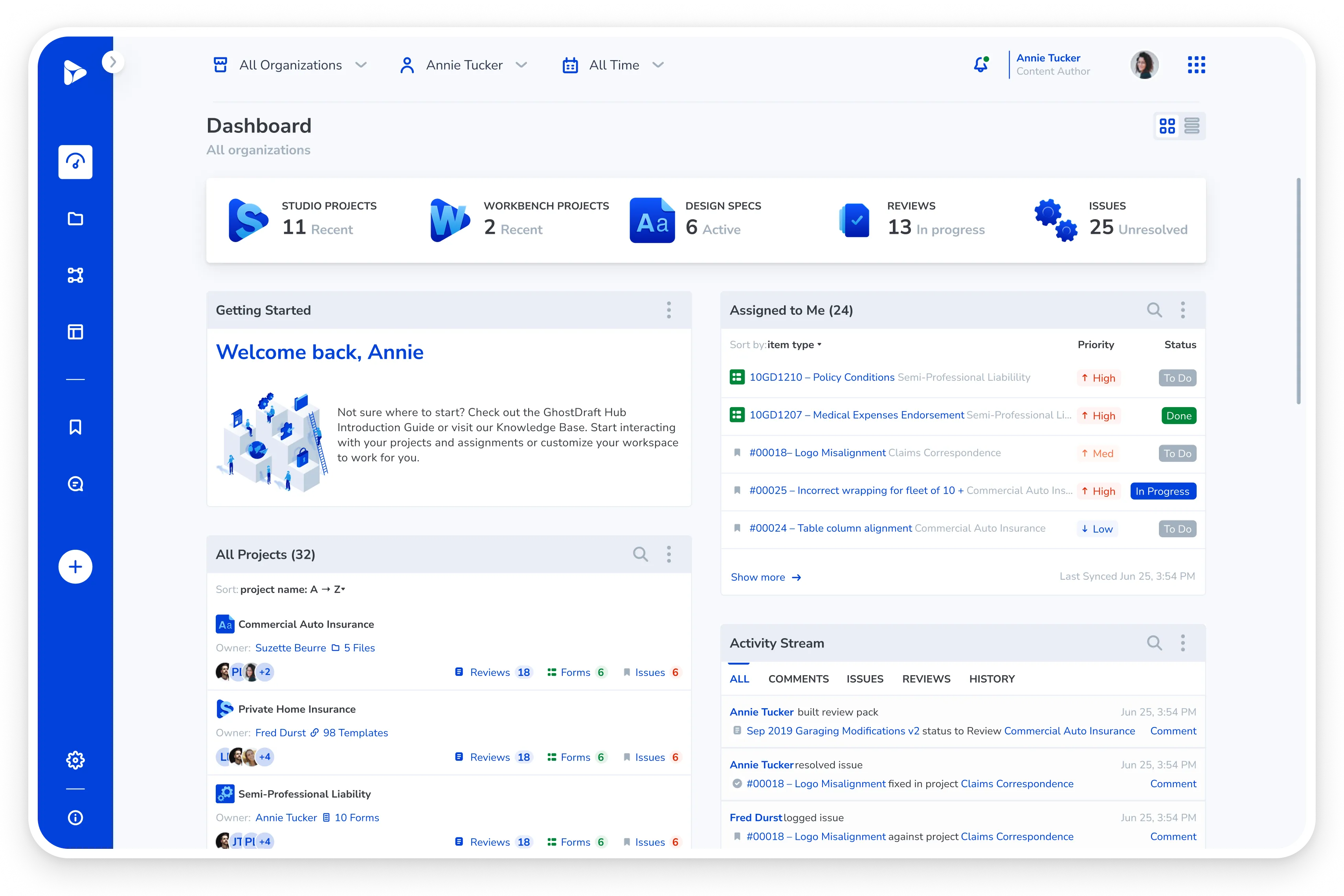1344x896 pixels.
Task: Switch to the Comments activity tab
Action: click(x=798, y=679)
